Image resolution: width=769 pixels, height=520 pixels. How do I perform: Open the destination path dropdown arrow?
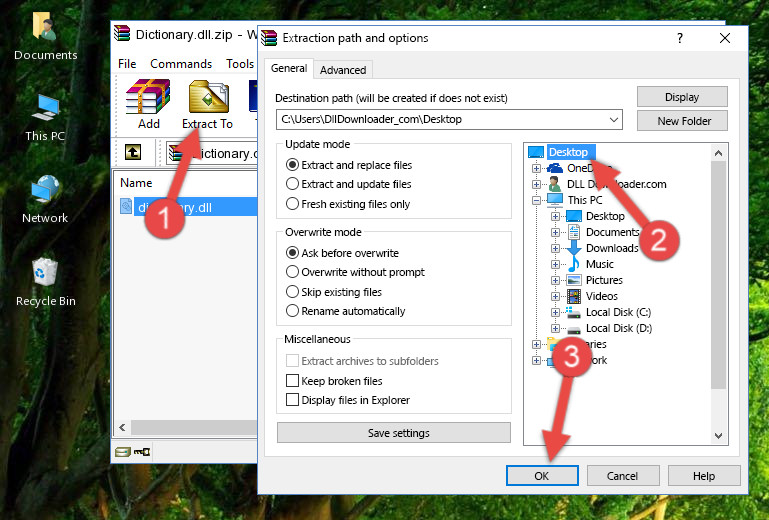point(614,120)
